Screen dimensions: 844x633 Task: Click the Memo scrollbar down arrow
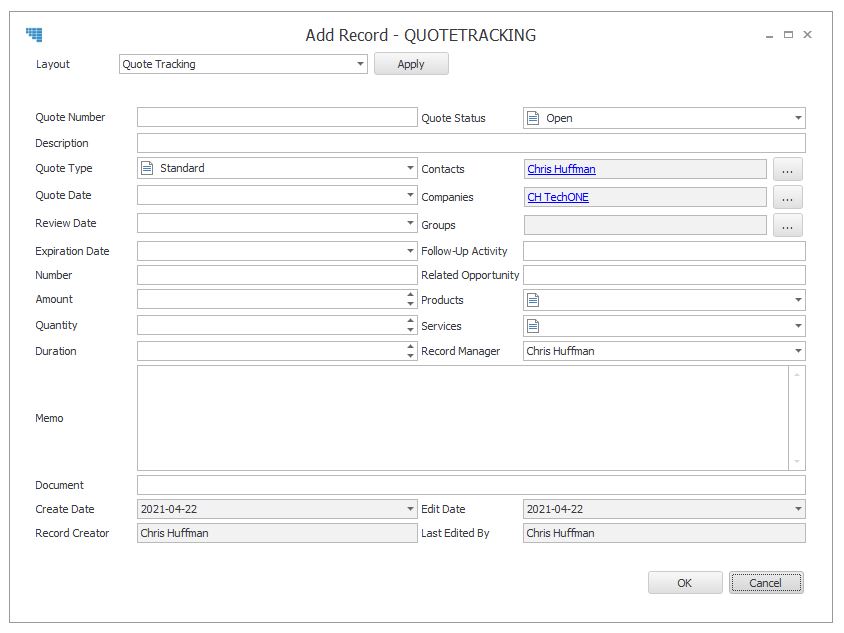pos(797,462)
